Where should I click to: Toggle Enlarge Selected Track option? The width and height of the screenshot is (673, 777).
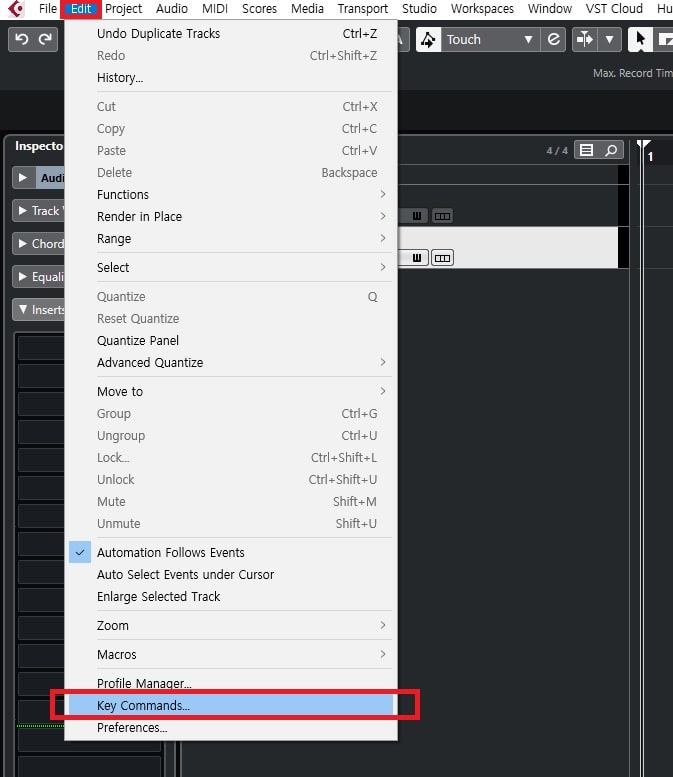point(231,596)
